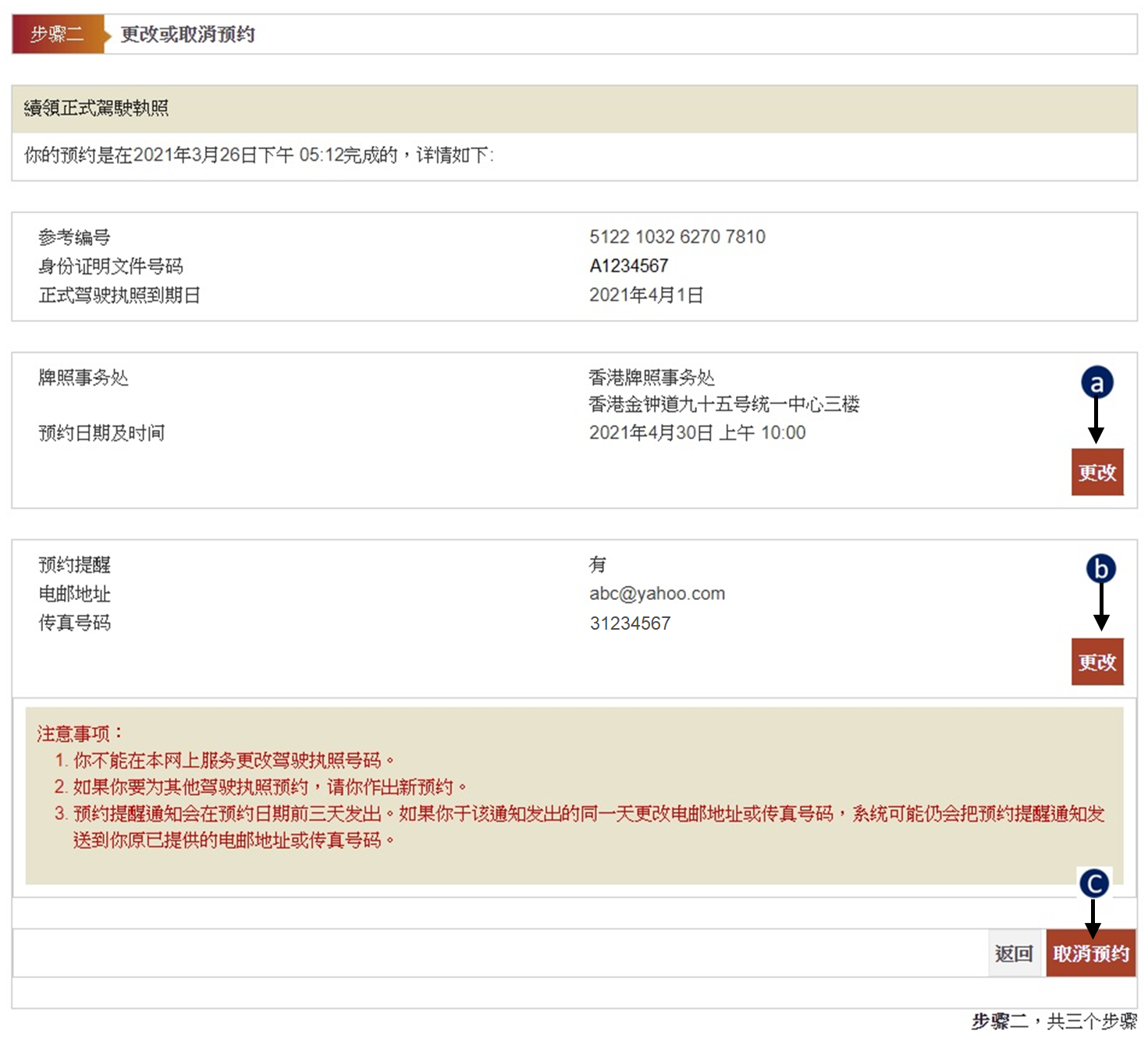Viewport: 1148px width, 1037px height.
Task: Click the appointment time 2021年4月30日 上午 10:00
Action: pyautogui.click(x=696, y=433)
